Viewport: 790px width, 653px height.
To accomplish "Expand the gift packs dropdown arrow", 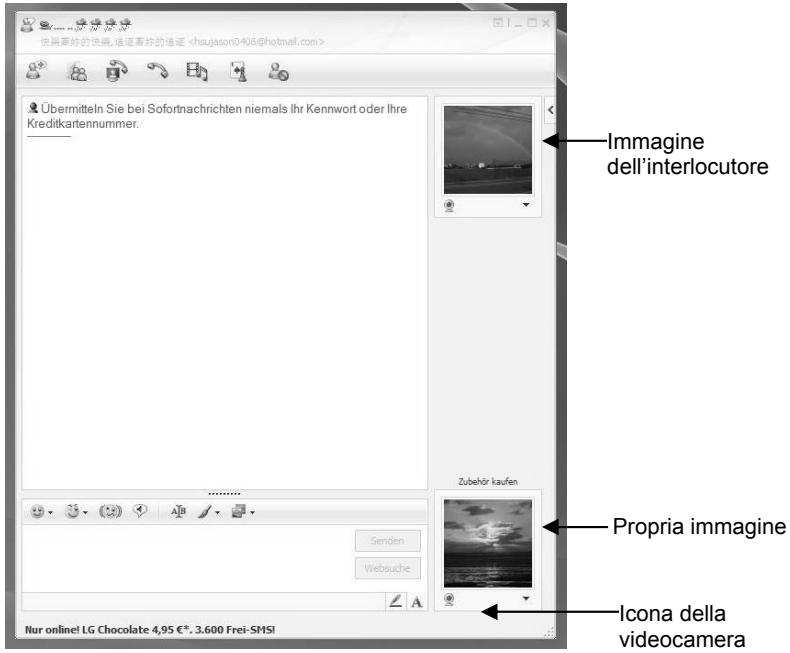I will [x=252, y=513].
